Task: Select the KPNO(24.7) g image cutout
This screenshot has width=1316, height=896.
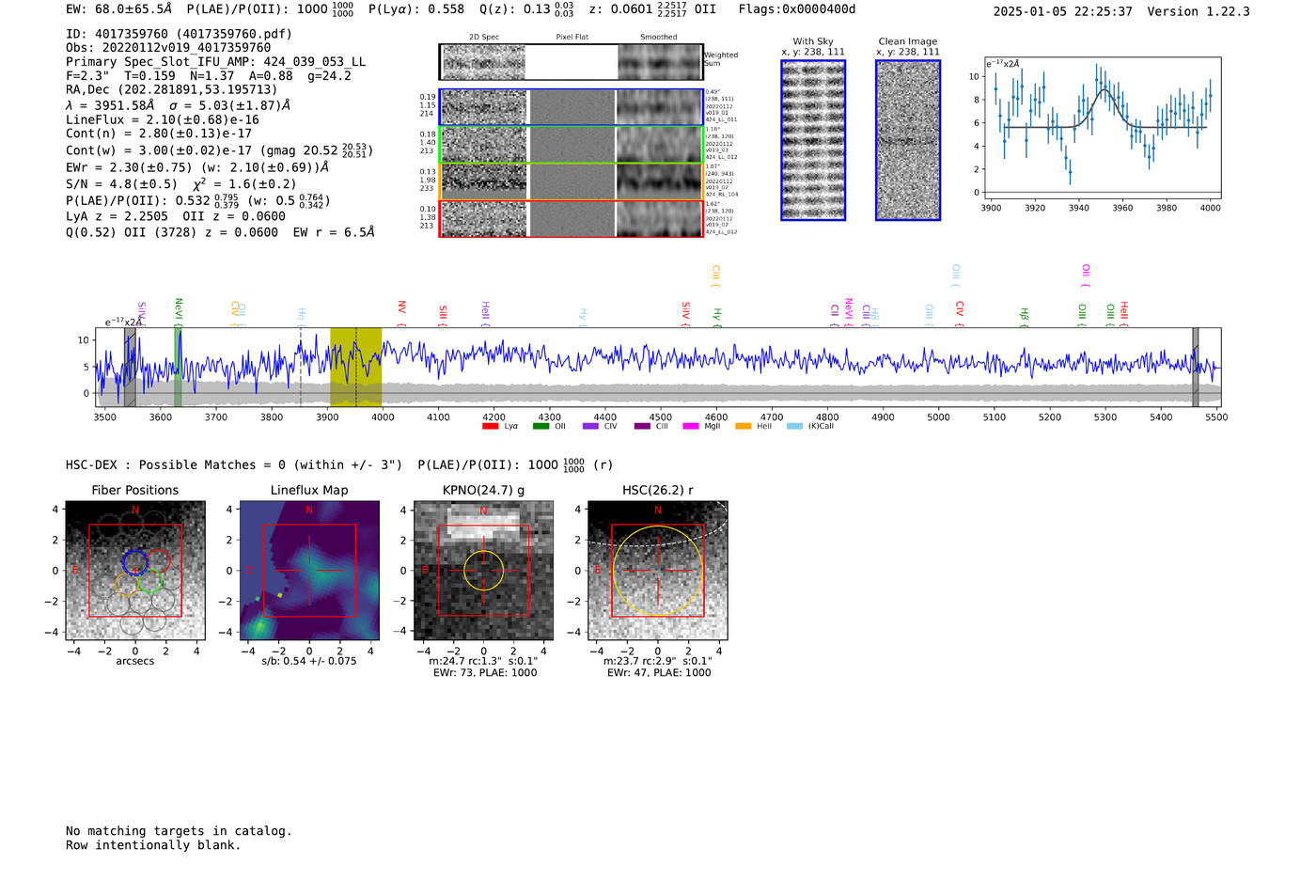Action: coord(483,572)
